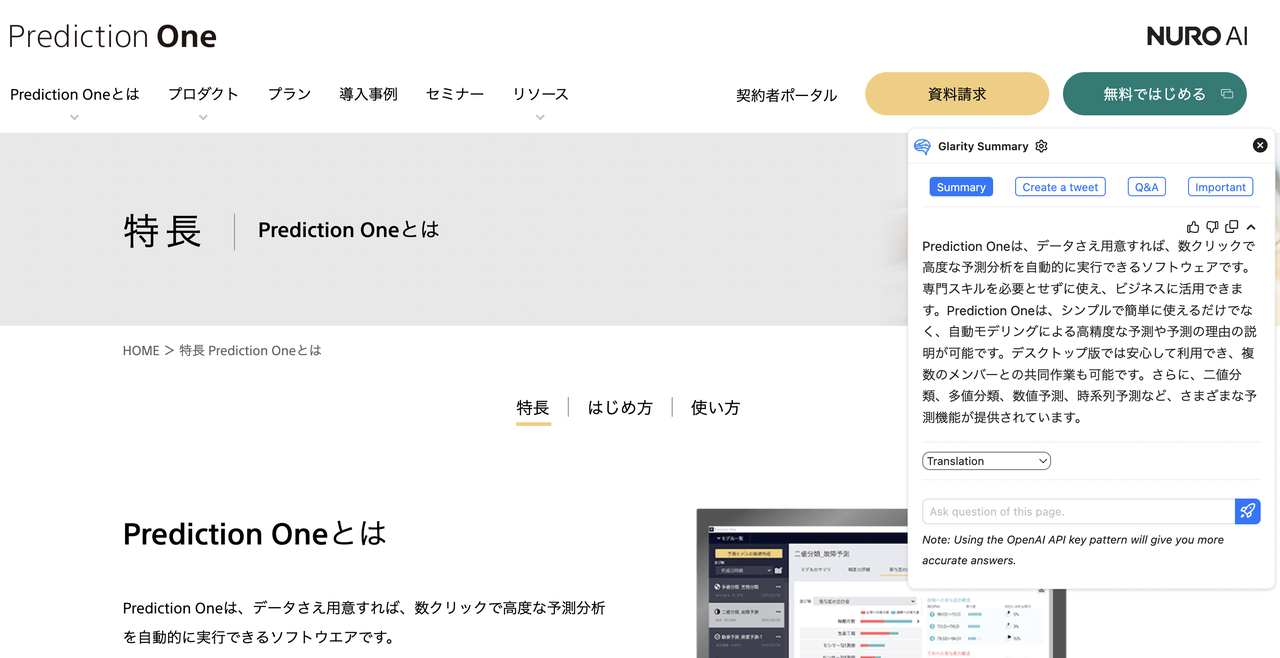
Task: Click the 資料請求 button
Action: [x=957, y=94]
